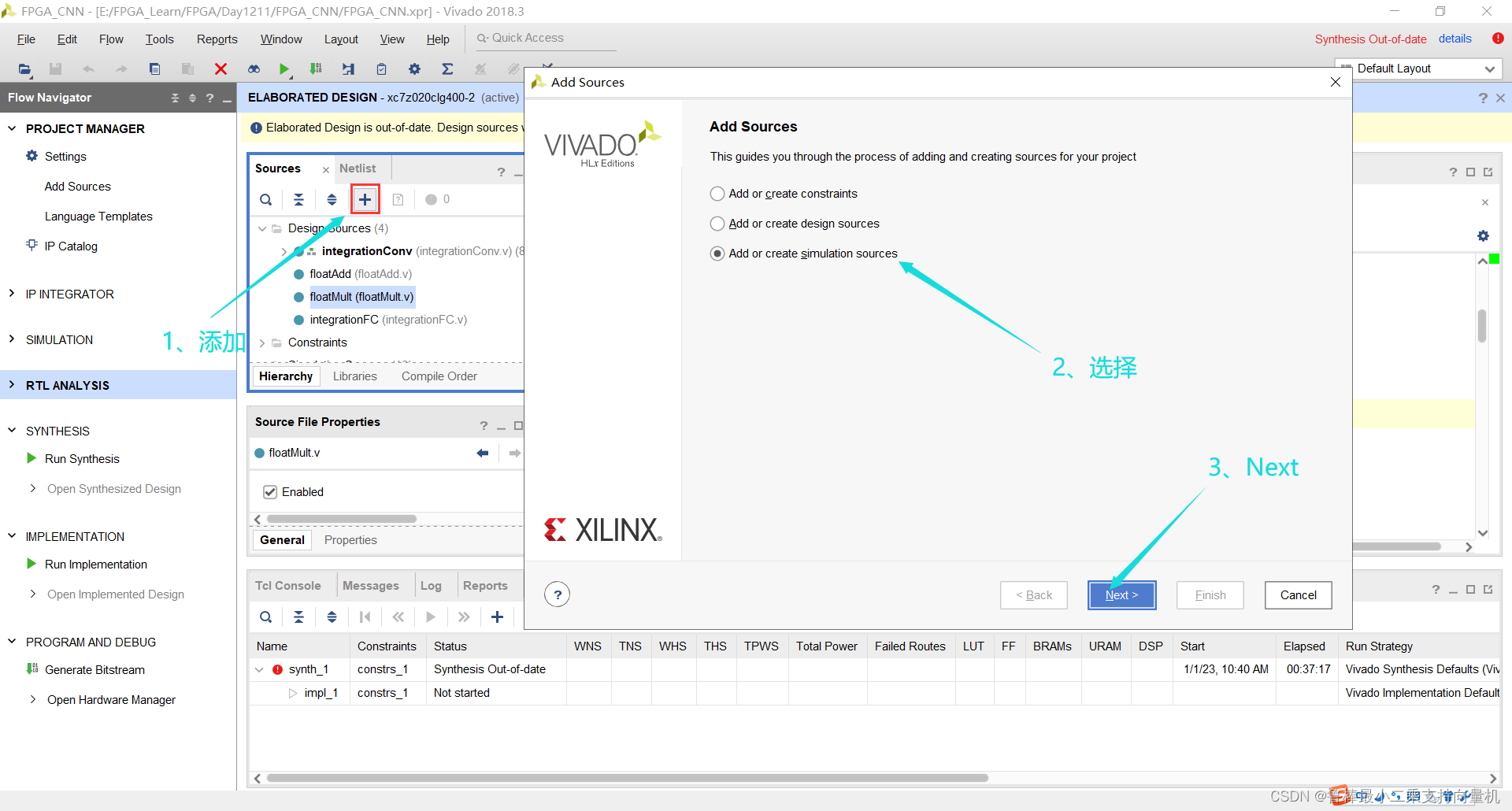
Task: Toggle the Enabled checkbox for floatMult.v
Action: [x=270, y=492]
